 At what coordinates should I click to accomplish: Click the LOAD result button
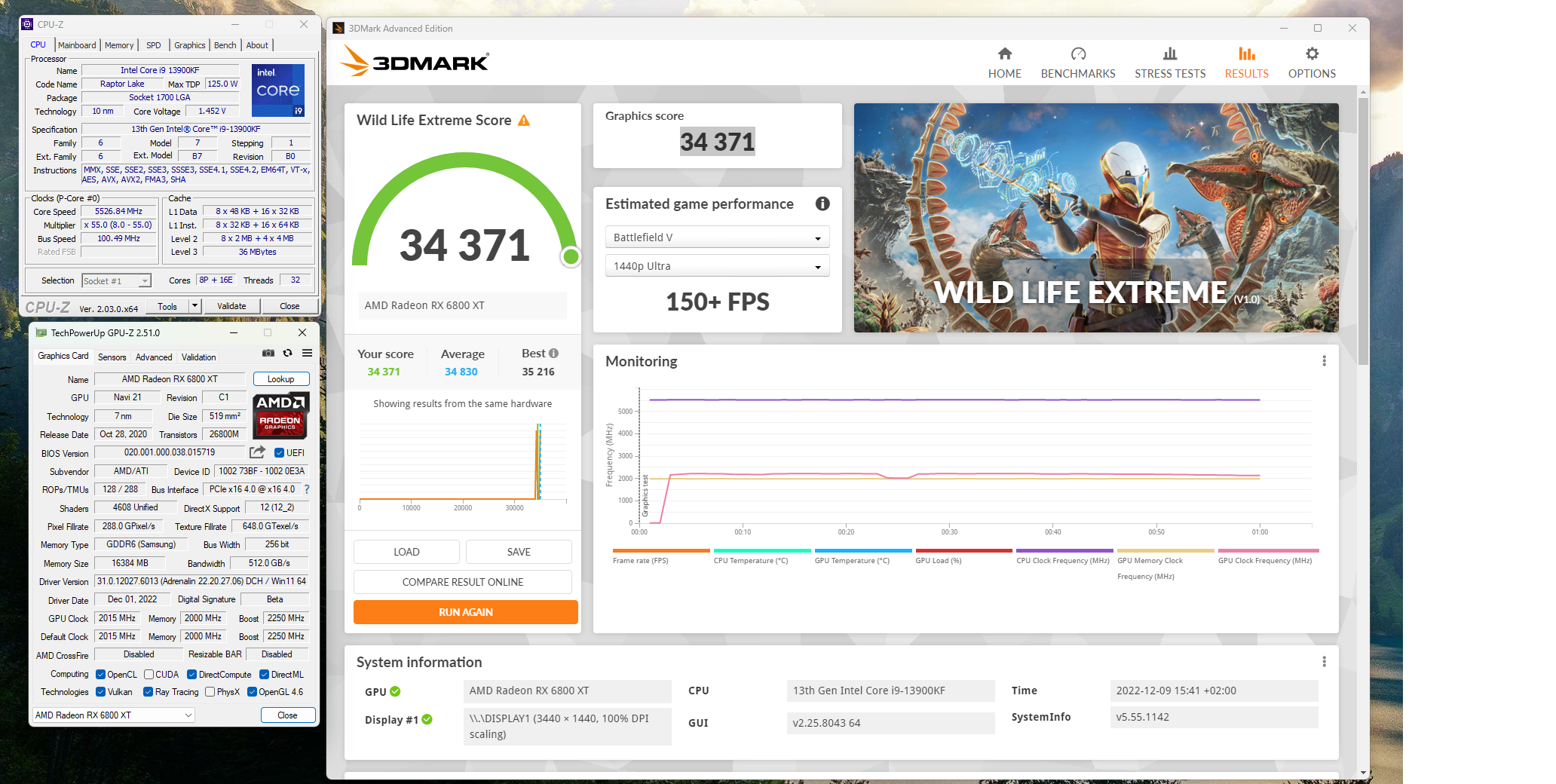[406, 552]
